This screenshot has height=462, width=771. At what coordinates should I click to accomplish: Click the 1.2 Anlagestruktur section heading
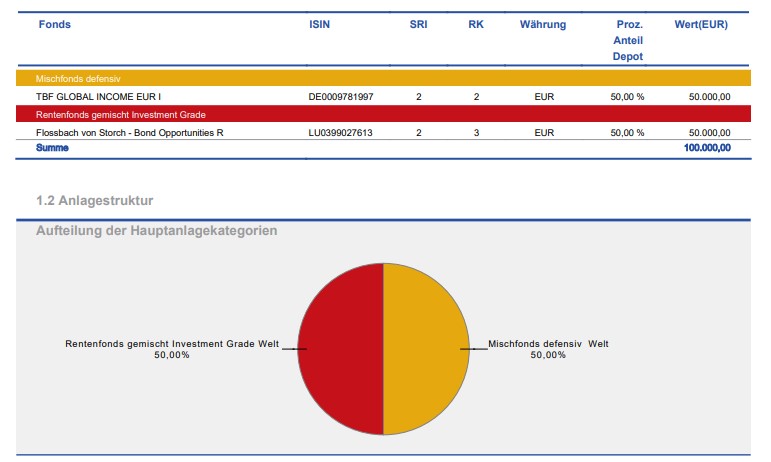pos(95,201)
